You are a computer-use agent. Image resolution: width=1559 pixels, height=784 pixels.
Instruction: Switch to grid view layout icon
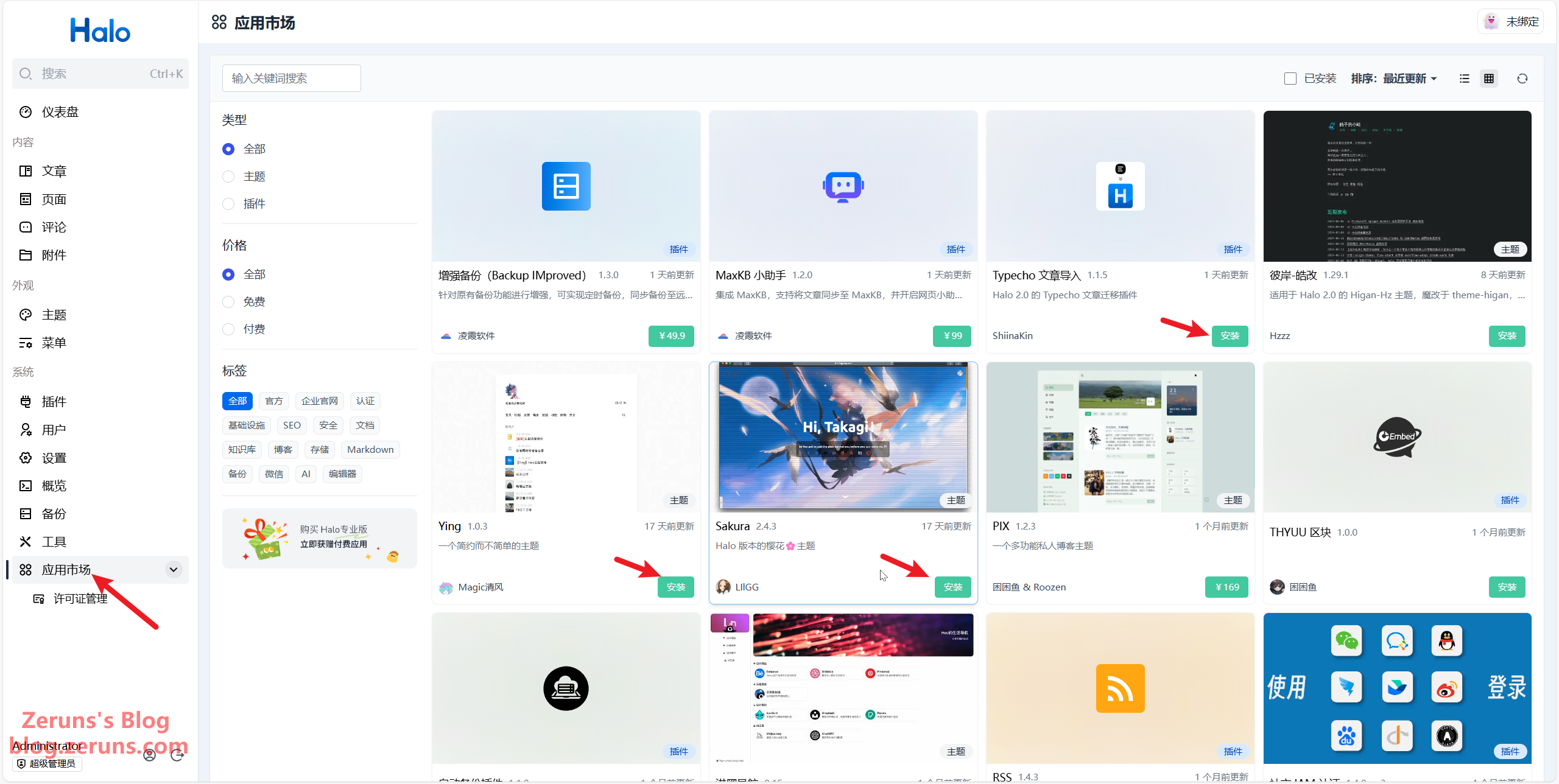click(1489, 79)
